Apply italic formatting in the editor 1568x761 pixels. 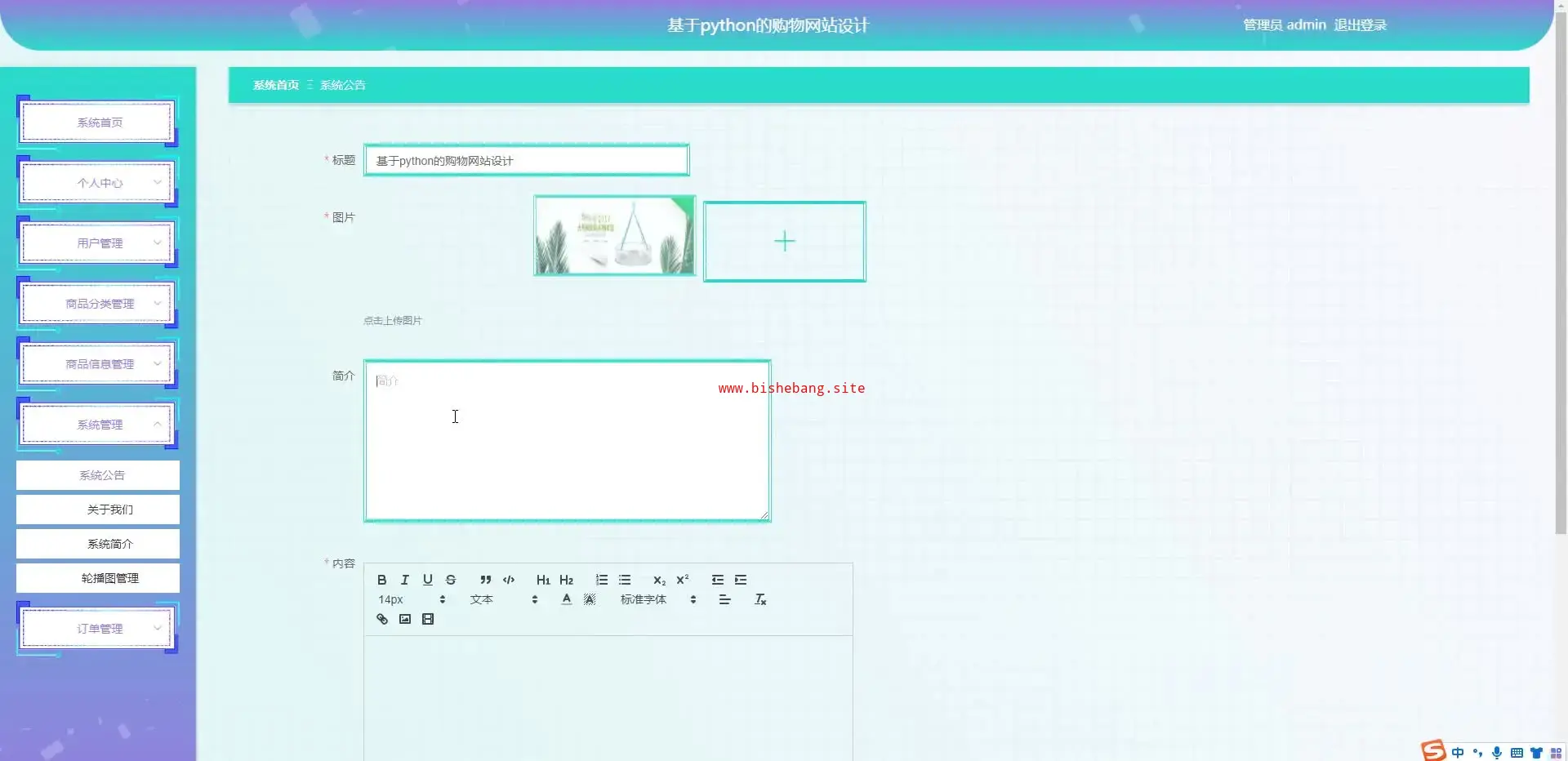(x=404, y=580)
